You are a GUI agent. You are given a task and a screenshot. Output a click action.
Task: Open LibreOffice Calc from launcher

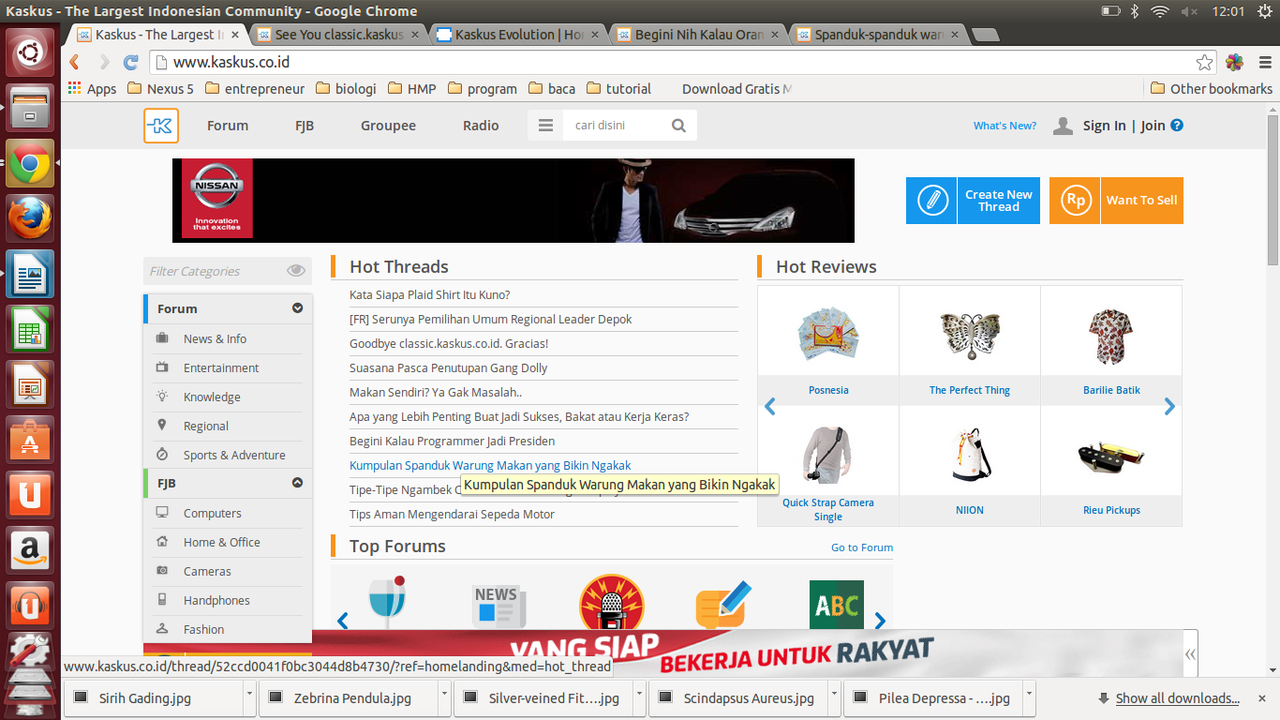point(30,328)
